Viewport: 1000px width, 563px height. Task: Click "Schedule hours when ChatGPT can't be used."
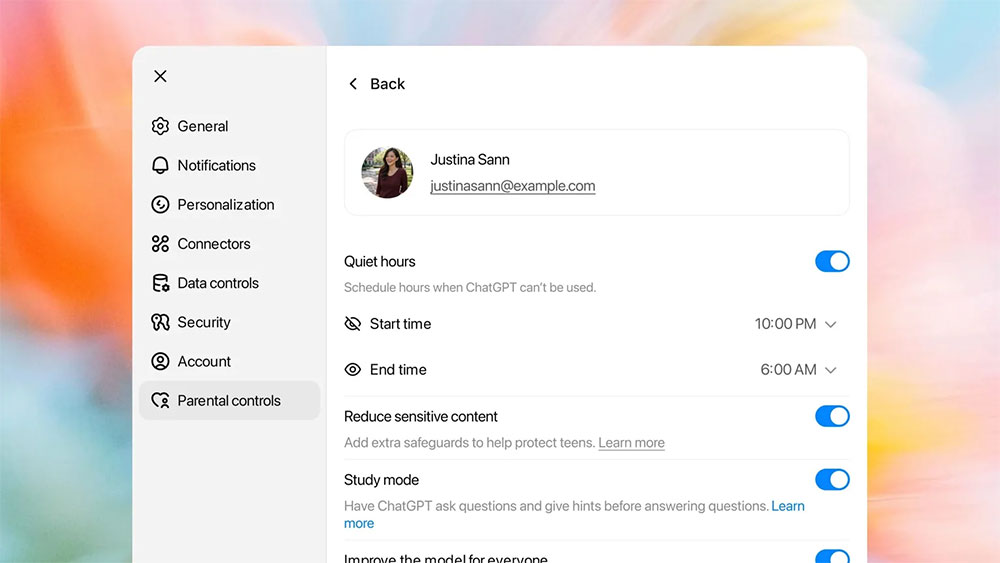click(x=470, y=288)
